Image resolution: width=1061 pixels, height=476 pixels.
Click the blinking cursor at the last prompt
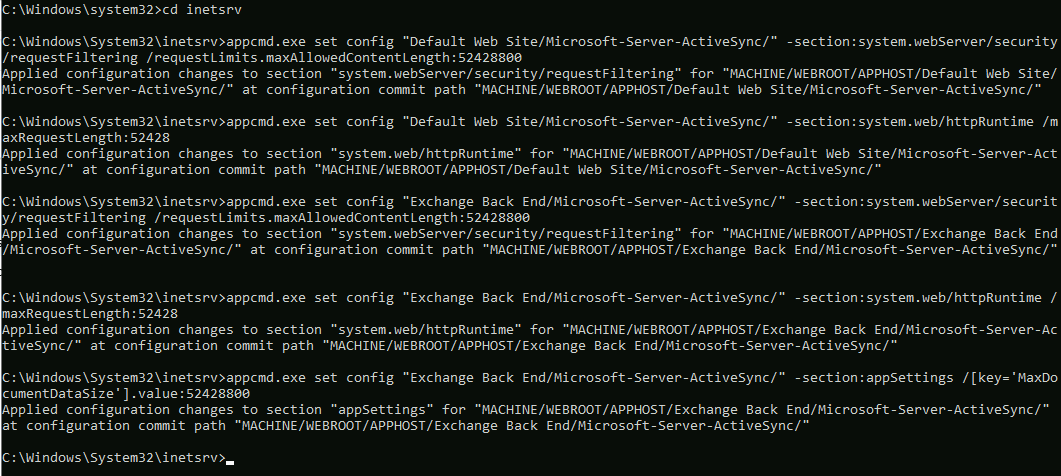click(230, 462)
